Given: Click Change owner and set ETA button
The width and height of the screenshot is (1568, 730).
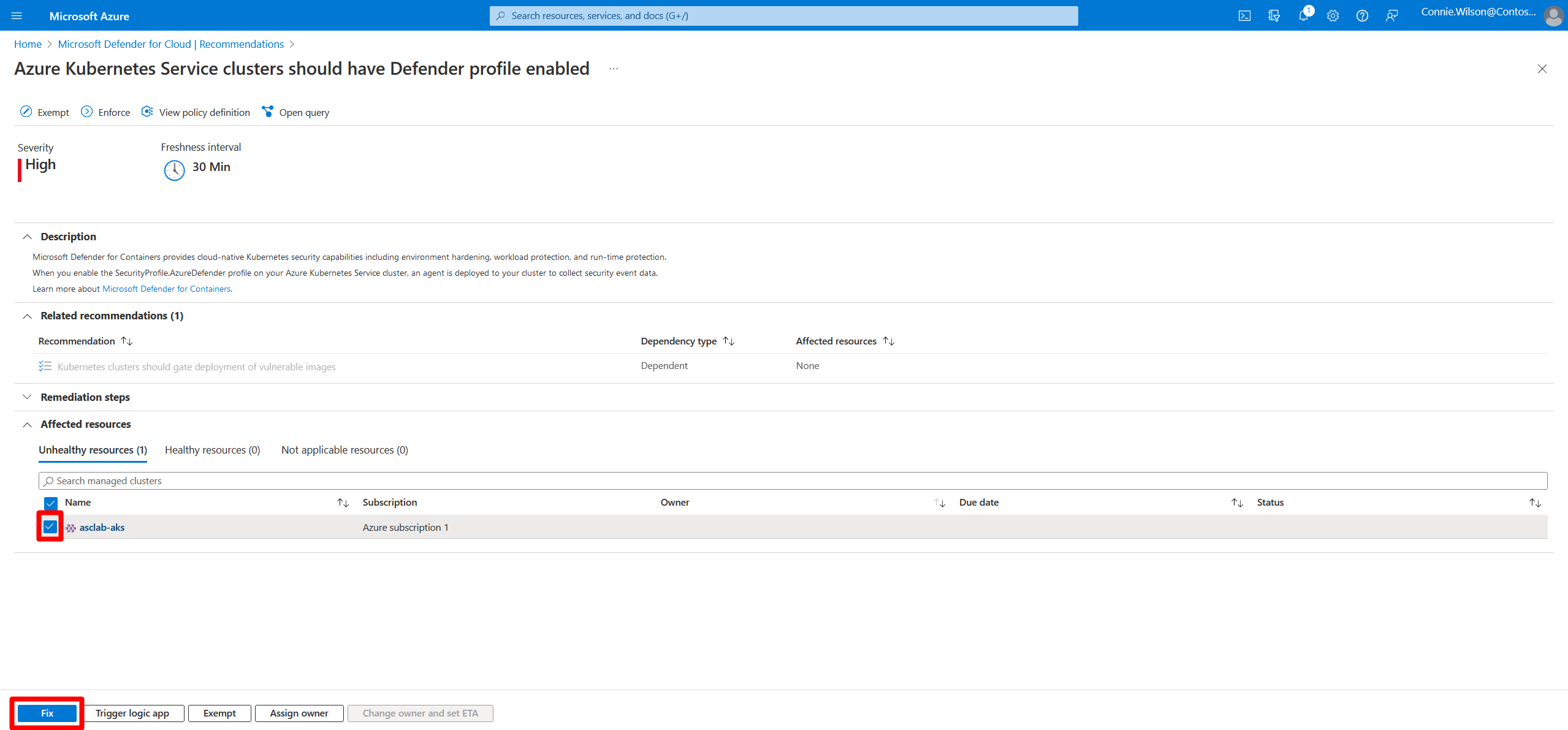Looking at the screenshot, I should pos(420,713).
